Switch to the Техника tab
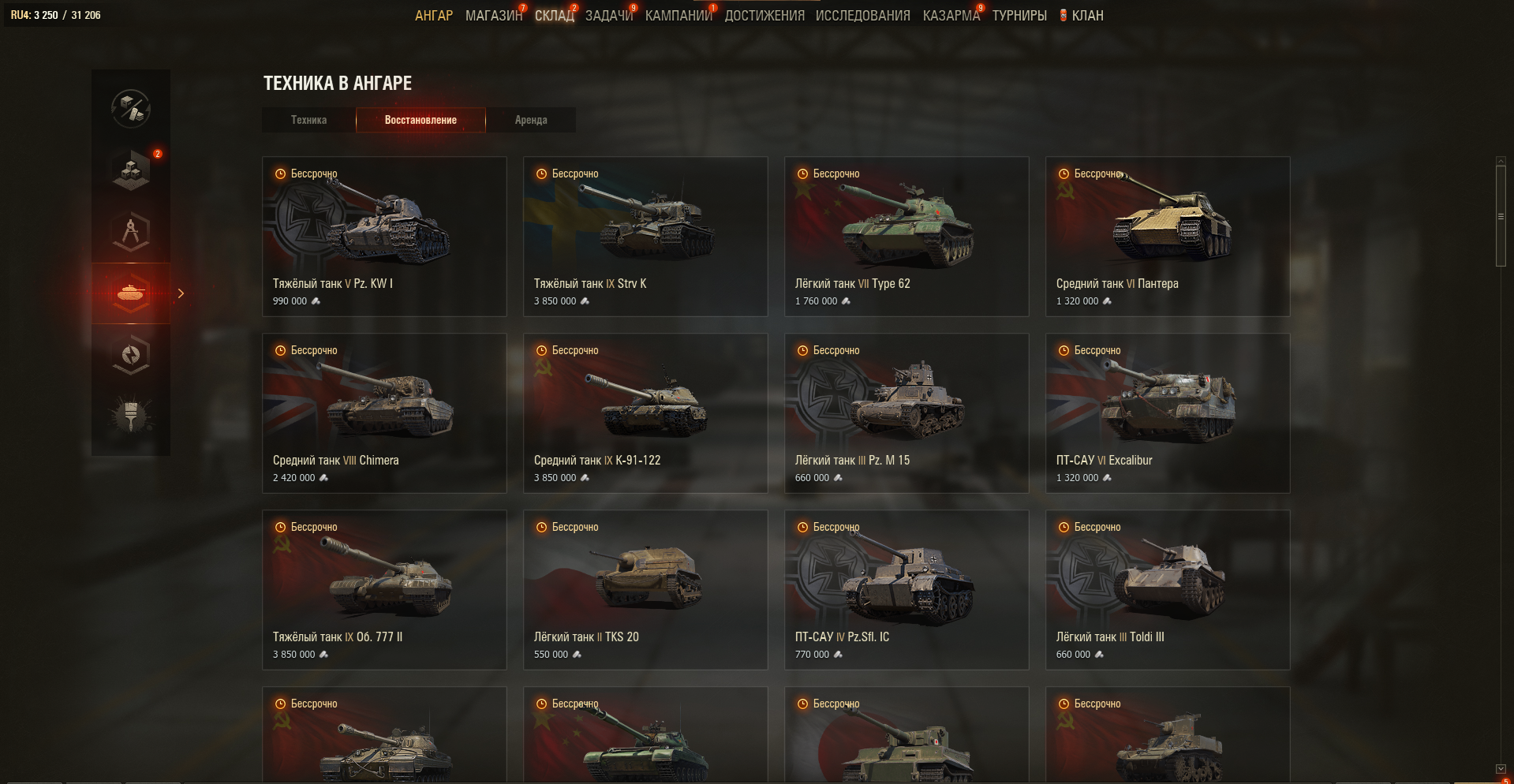 pyautogui.click(x=308, y=120)
